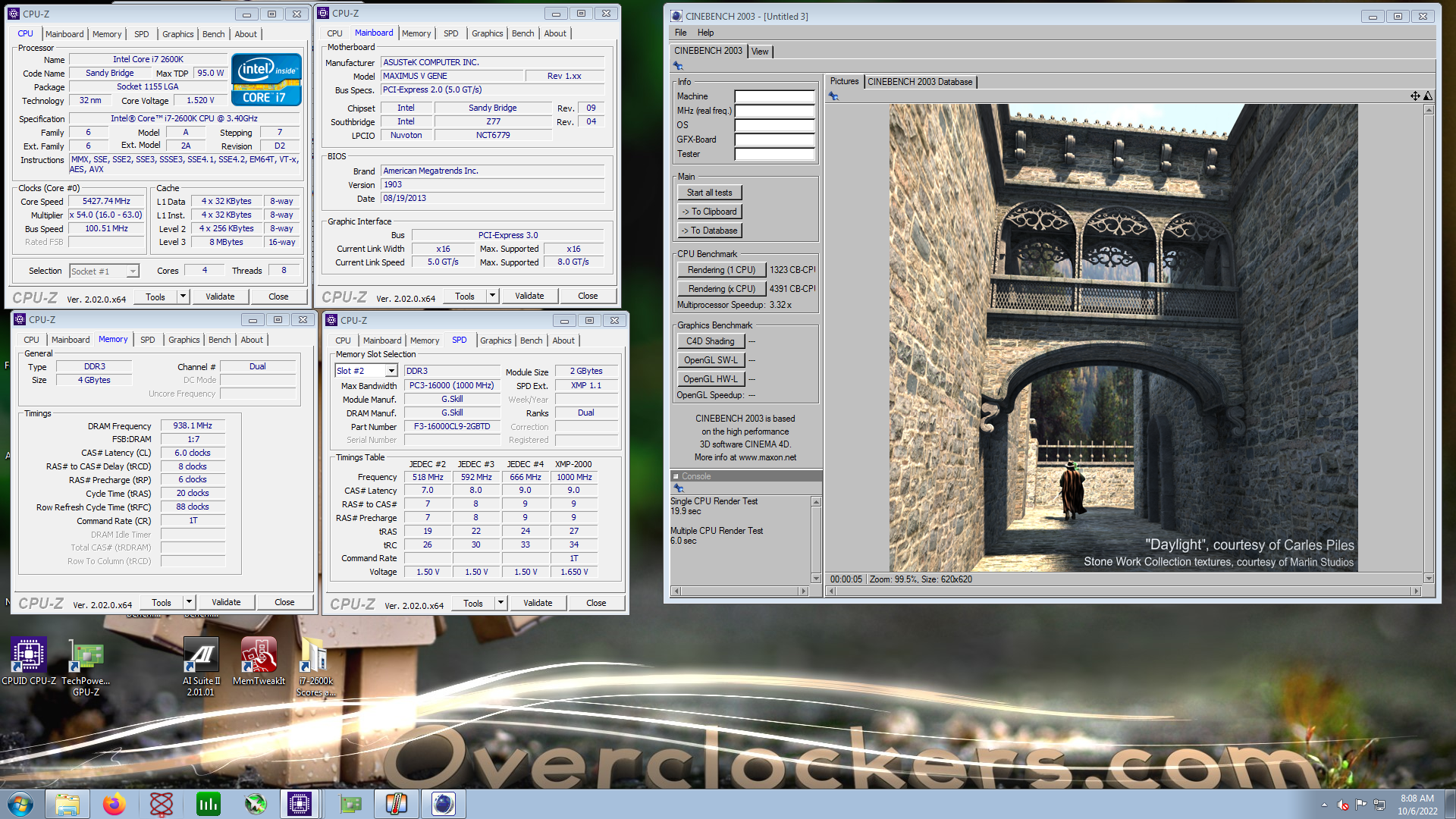The height and width of the screenshot is (819, 1456).
Task: Click Validate in the top-left CPU window
Action: pos(220,297)
